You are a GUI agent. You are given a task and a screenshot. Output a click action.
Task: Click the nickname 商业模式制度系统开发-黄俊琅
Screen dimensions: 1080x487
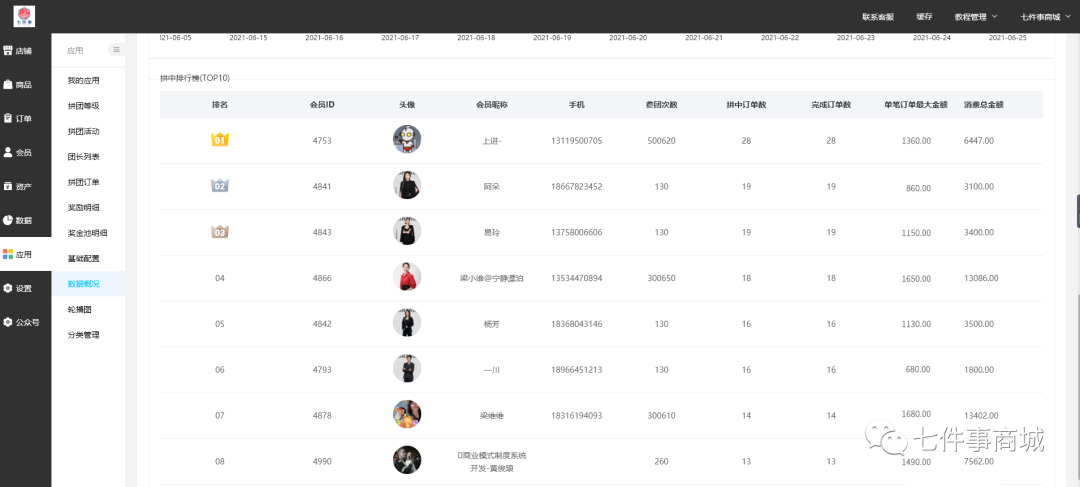pyautogui.click(x=492, y=462)
